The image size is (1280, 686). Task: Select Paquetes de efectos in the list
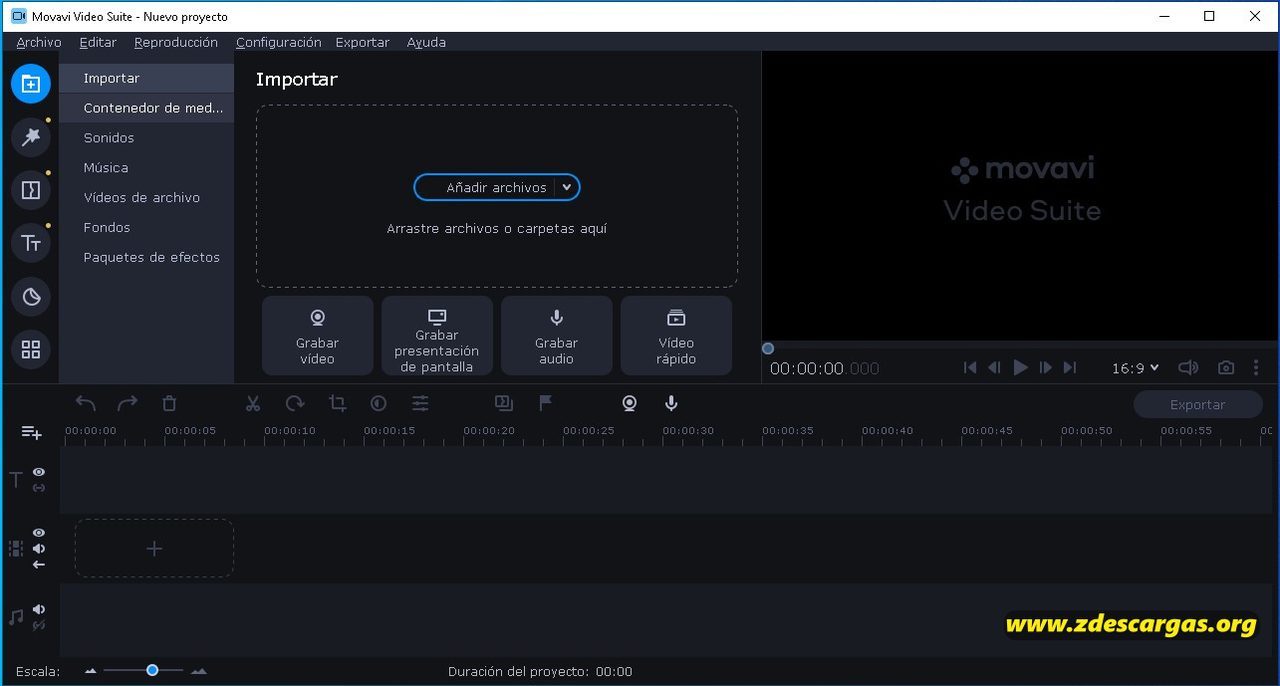pyautogui.click(x=146, y=258)
